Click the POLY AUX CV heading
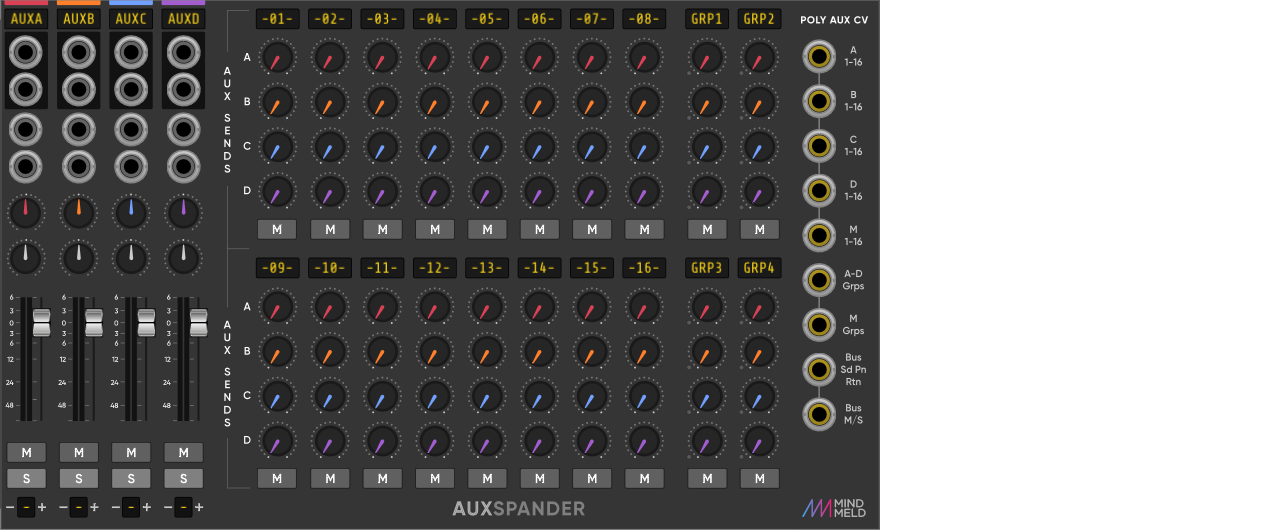This screenshot has height=531, width=1278. 834,20
